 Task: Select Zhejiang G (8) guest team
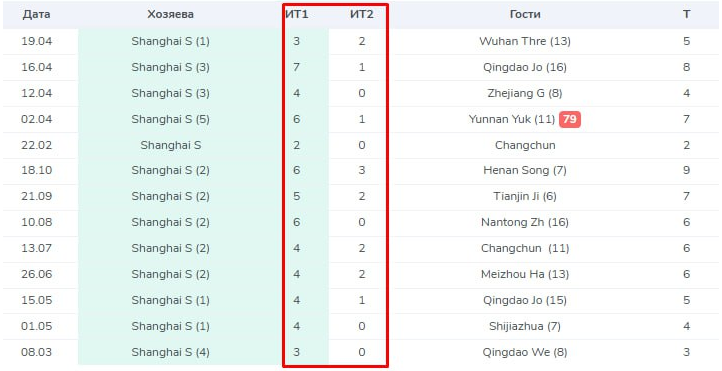525,93
